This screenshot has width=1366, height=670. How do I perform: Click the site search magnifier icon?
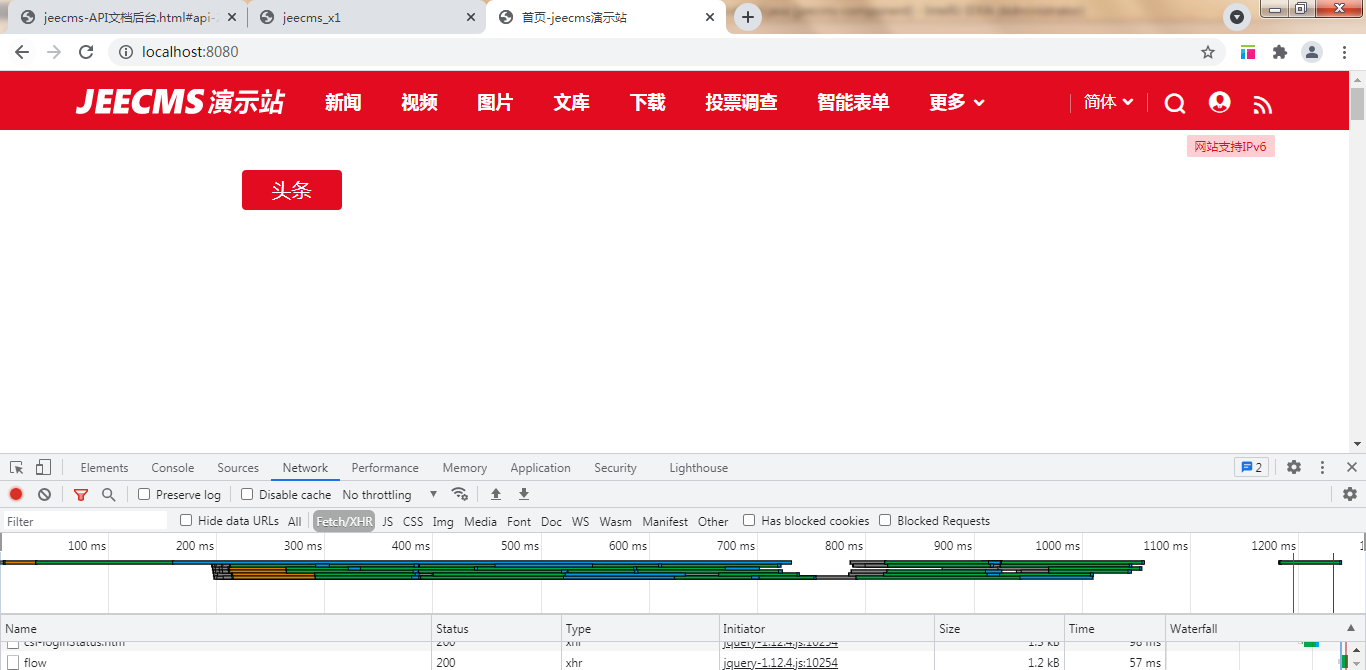[x=1175, y=103]
